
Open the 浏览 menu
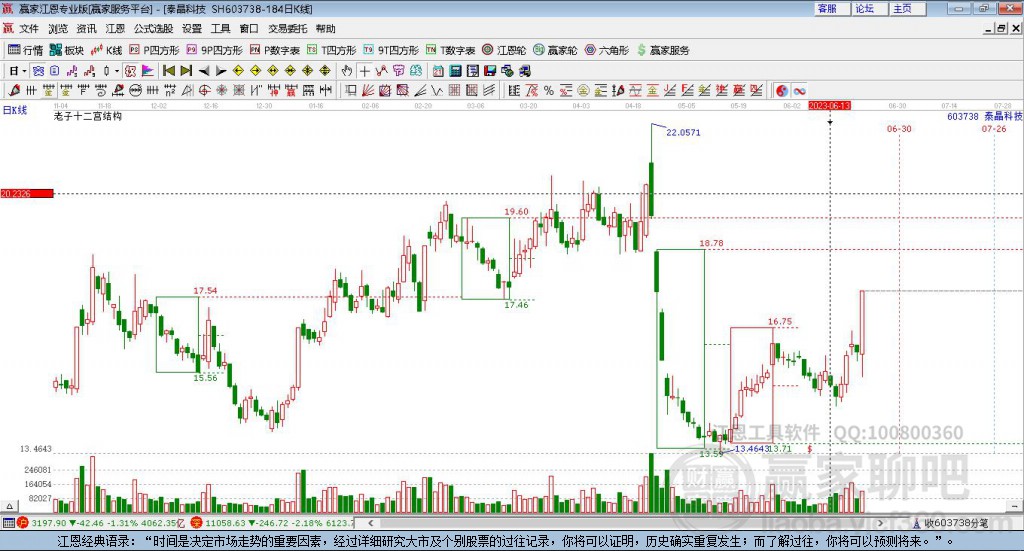pyautogui.click(x=57, y=29)
